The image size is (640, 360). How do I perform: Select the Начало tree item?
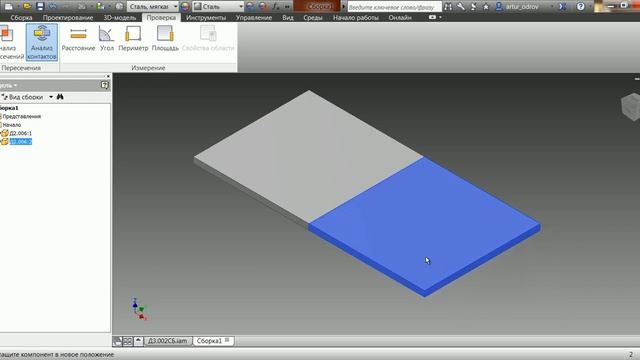coord(12,125)
